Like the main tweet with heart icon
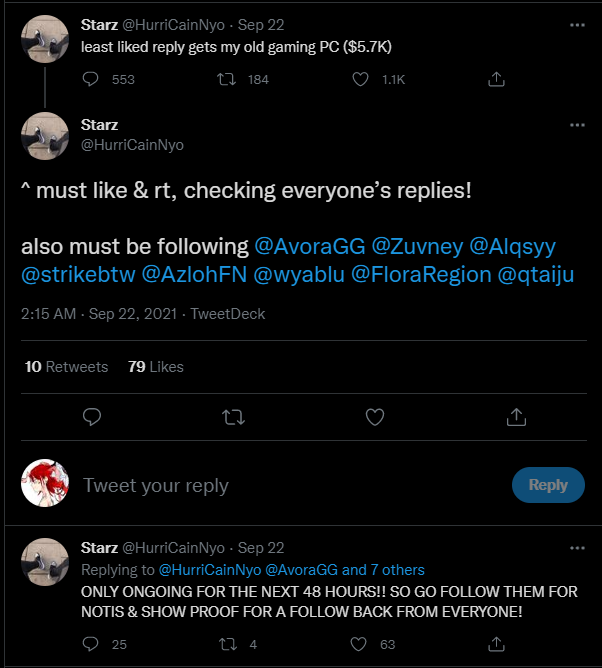This screenshot has height=668, width=602. pyautogui.click(x=375, y=415)
